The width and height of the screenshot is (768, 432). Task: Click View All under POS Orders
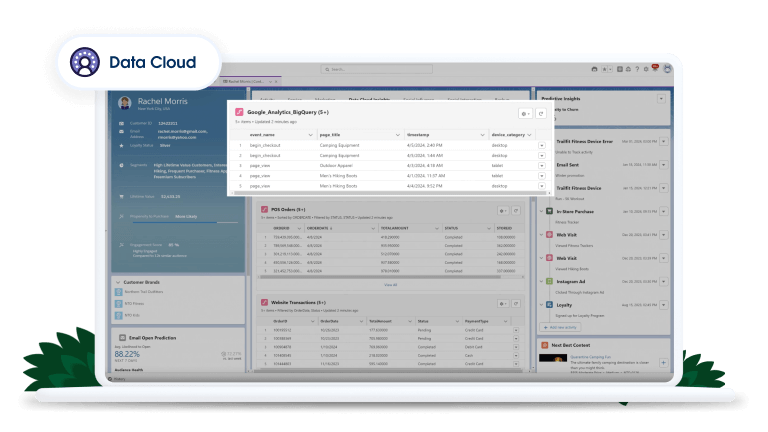pyautogui.click(x=390, y=285)
